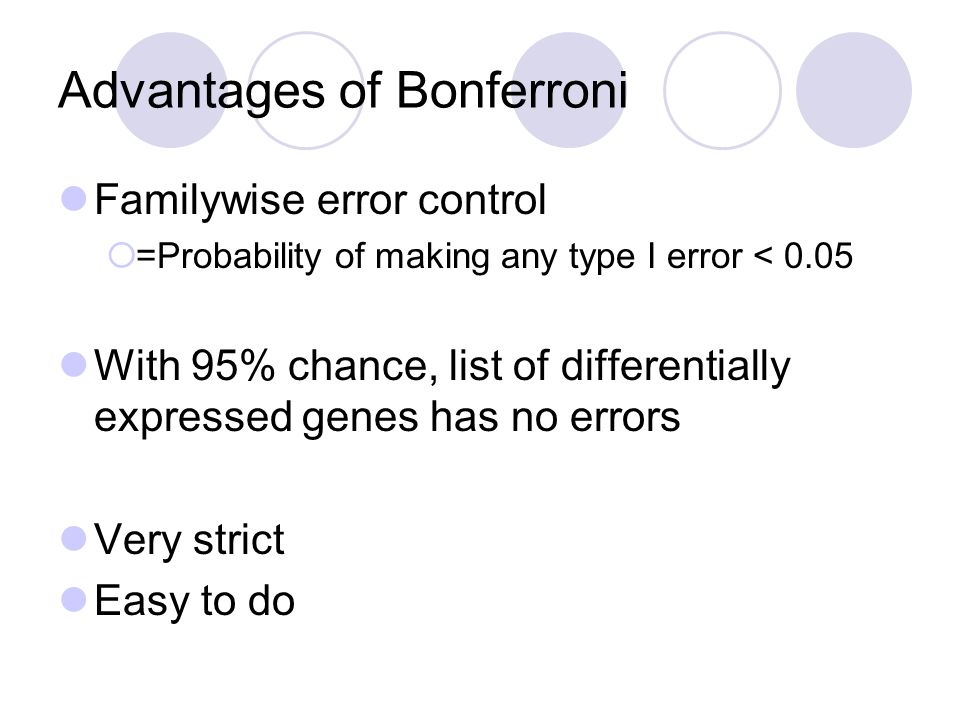Select the Familywise error control bullet text

pos(320,200)
